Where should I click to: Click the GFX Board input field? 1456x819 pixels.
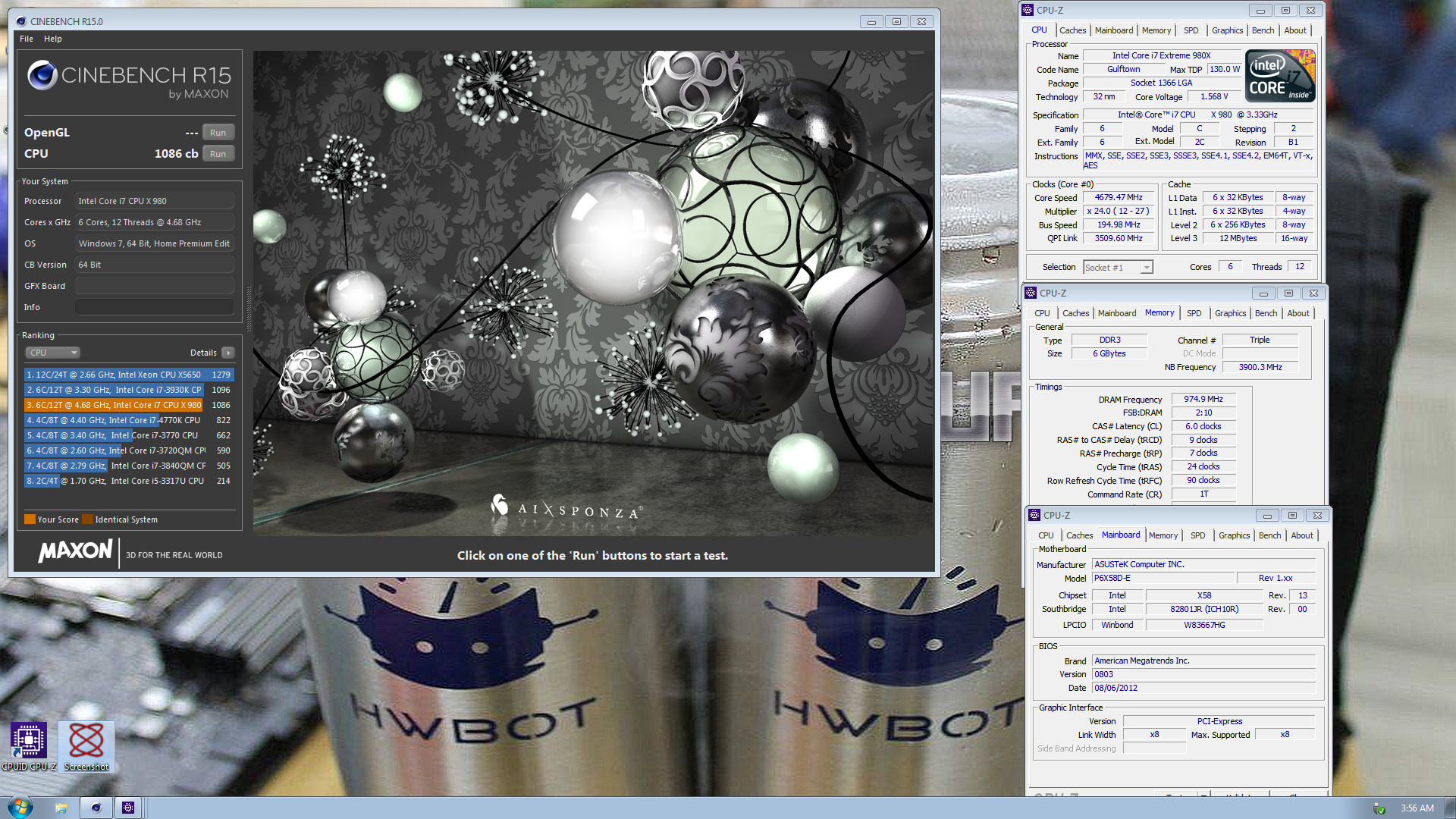[155, 286]
